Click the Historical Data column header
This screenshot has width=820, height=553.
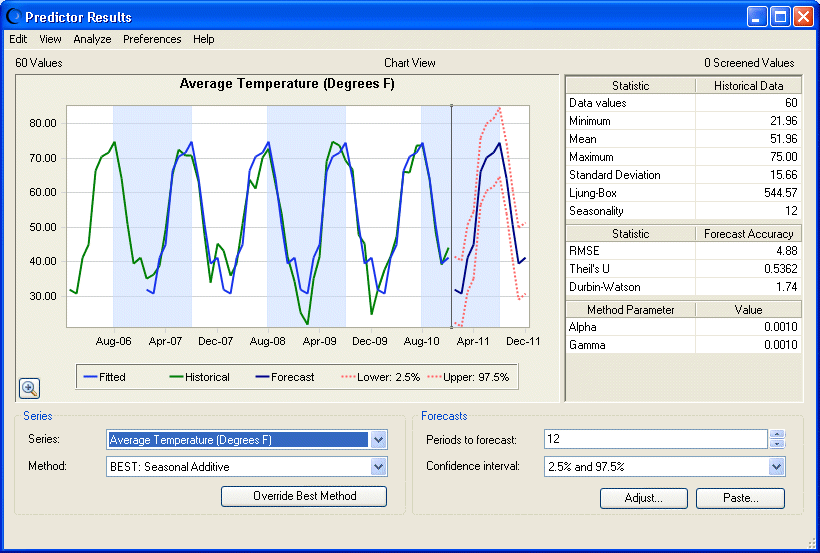[748, 86]
